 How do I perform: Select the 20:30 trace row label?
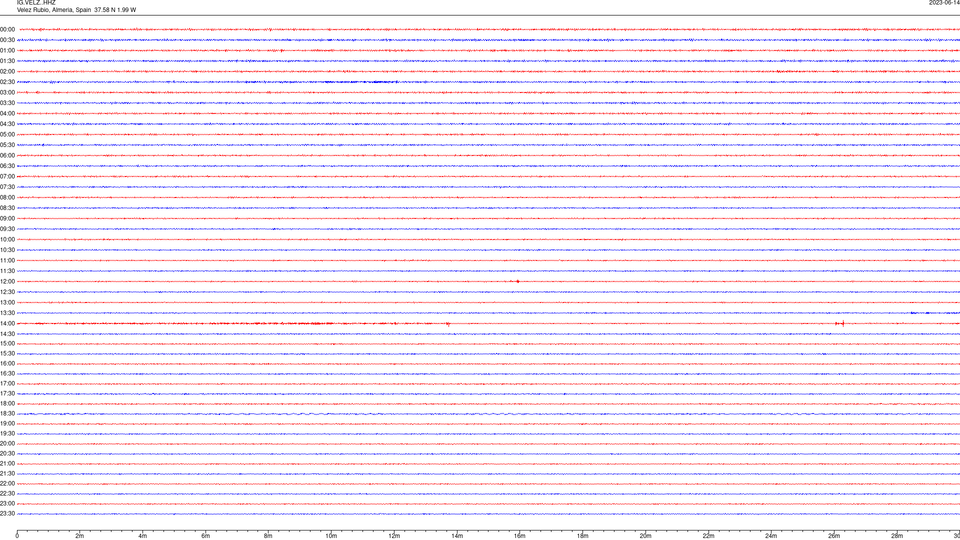[7, 454]
